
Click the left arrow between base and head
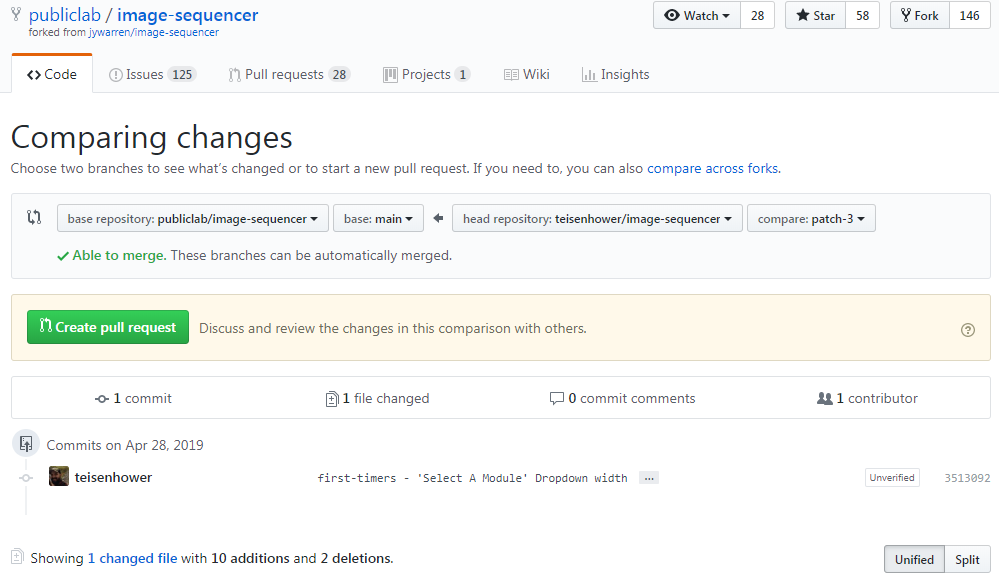(438, 218)
